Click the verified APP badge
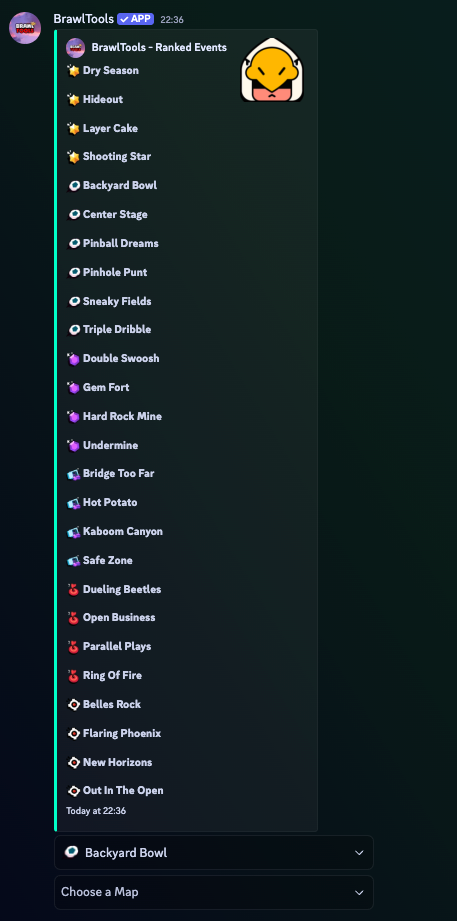The height and width of the screenshot is (921, 457). 136,19
